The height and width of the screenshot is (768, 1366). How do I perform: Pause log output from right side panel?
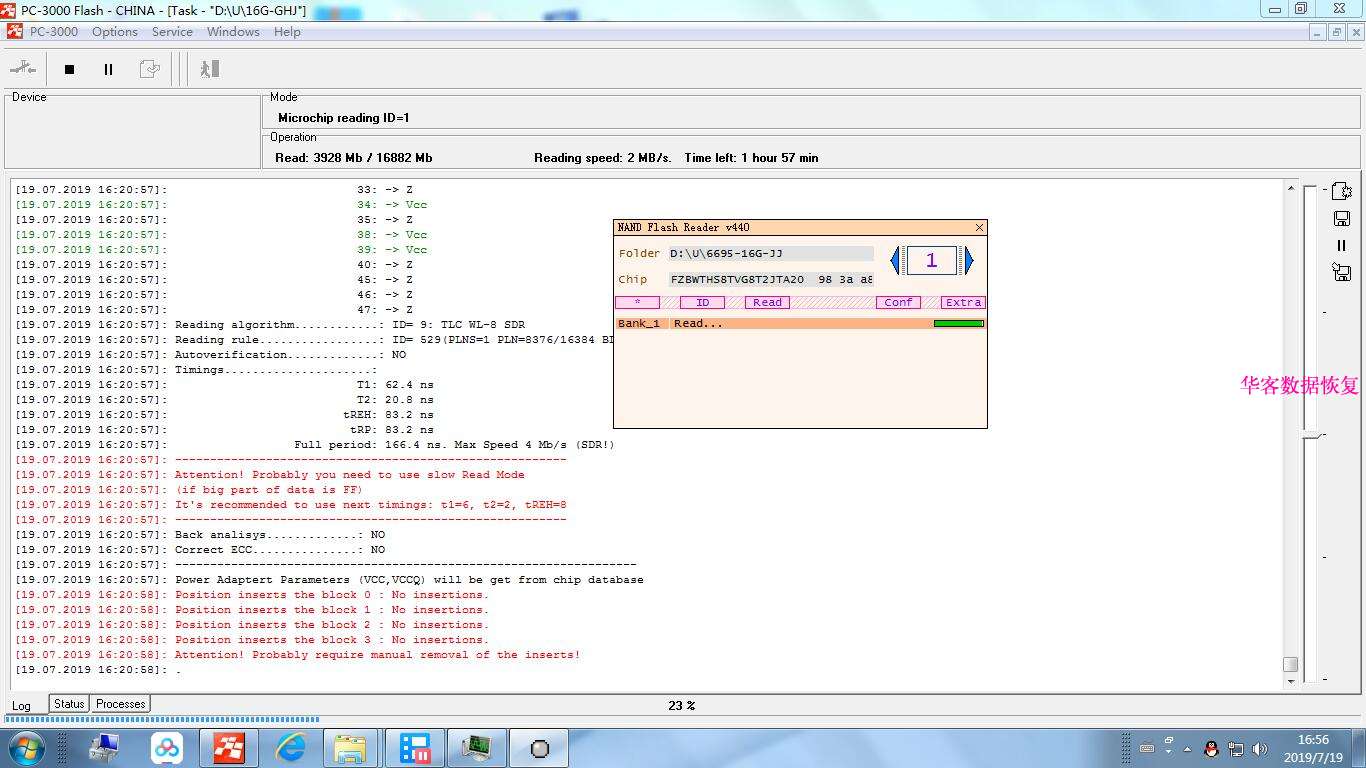click(x=1342, y=245)
